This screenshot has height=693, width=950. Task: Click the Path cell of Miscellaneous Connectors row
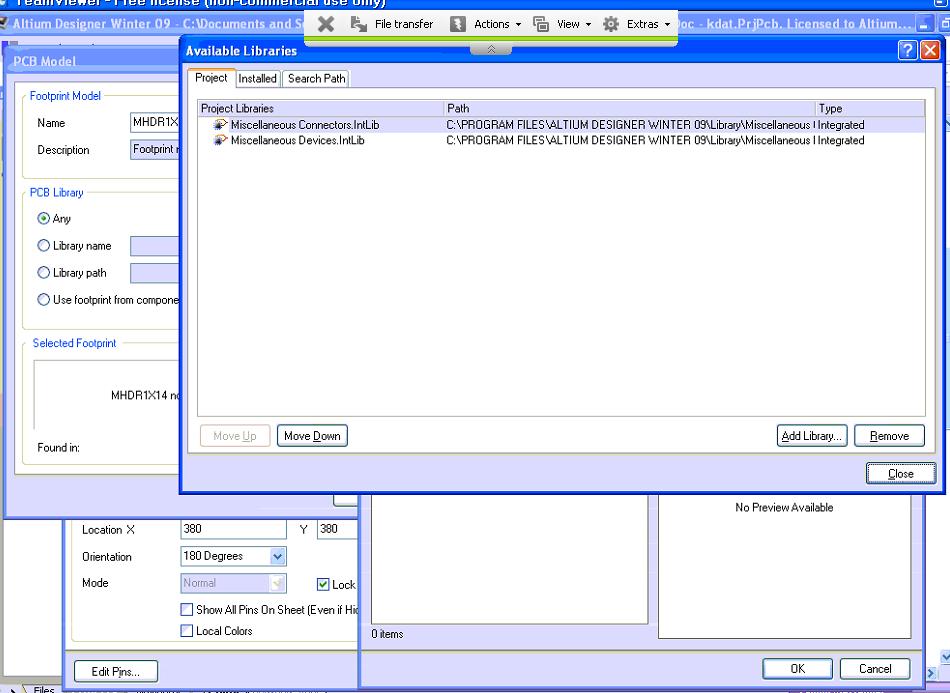tap(629, 125)
